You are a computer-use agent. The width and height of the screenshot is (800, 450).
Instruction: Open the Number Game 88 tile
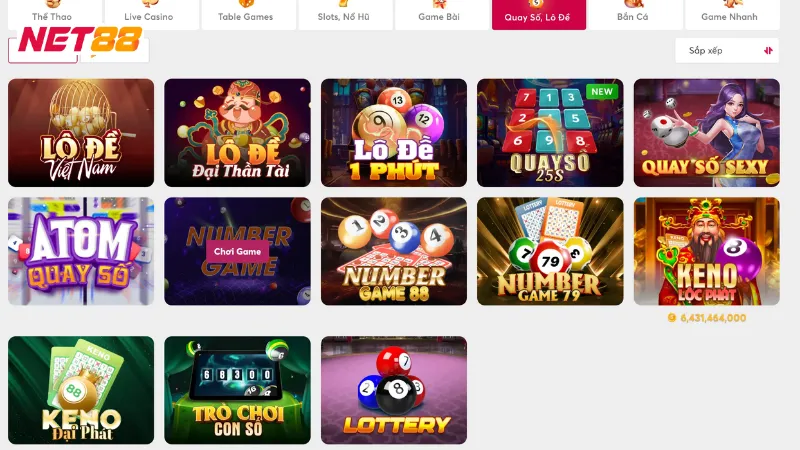tap(394, 252)
